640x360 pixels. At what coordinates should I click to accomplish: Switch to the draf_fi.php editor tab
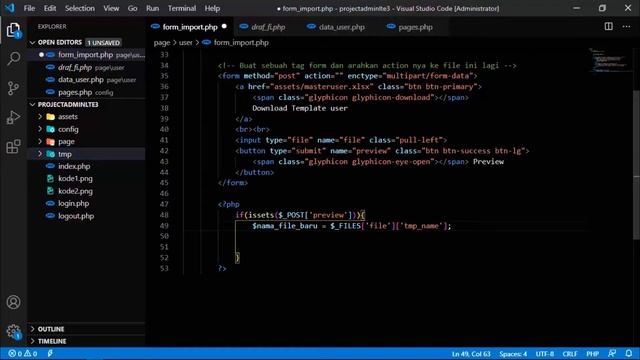coord(268,27)
